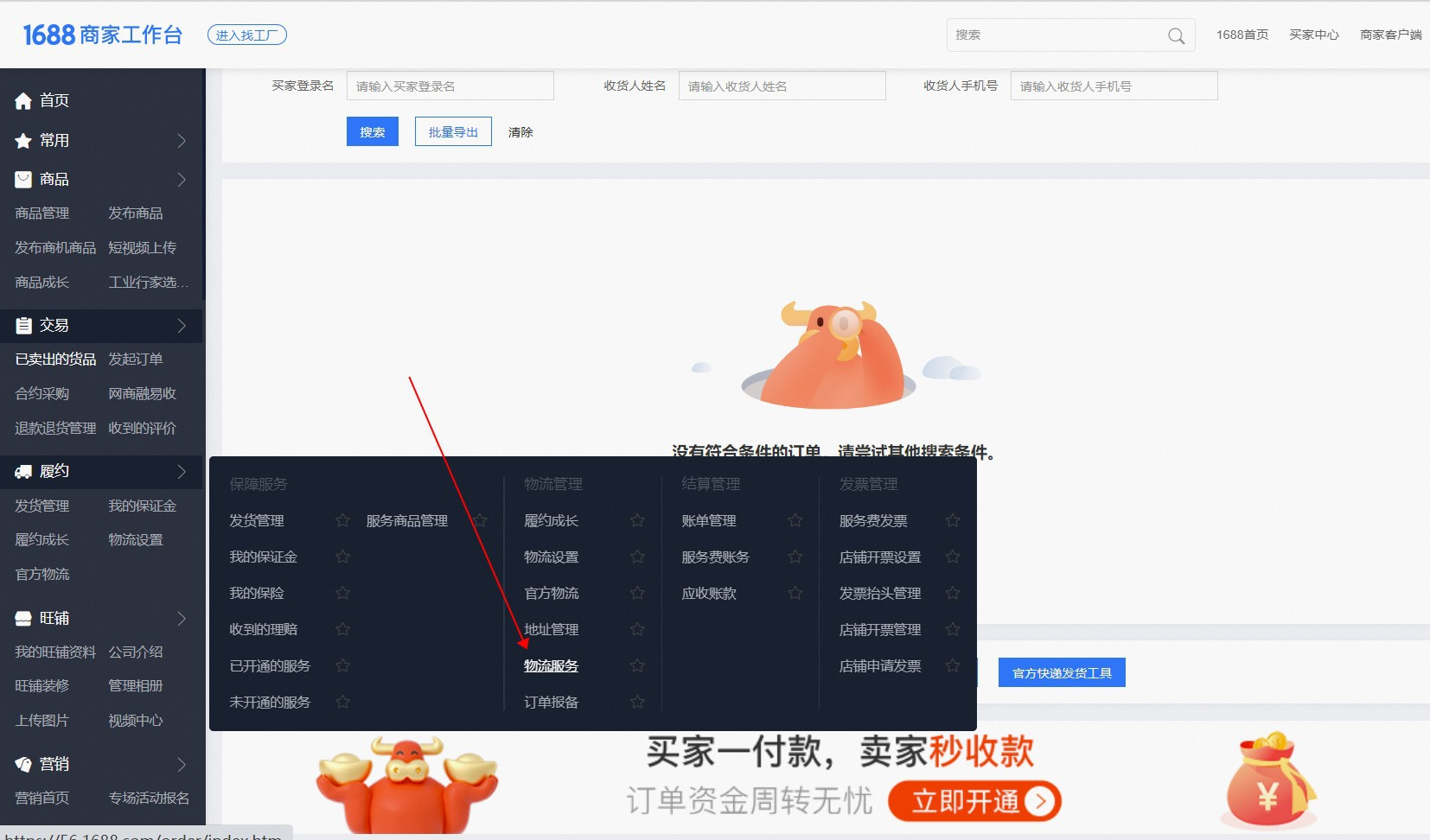
Task: Click the clipboard icon beside 交易
Action: tap(23, 326)
